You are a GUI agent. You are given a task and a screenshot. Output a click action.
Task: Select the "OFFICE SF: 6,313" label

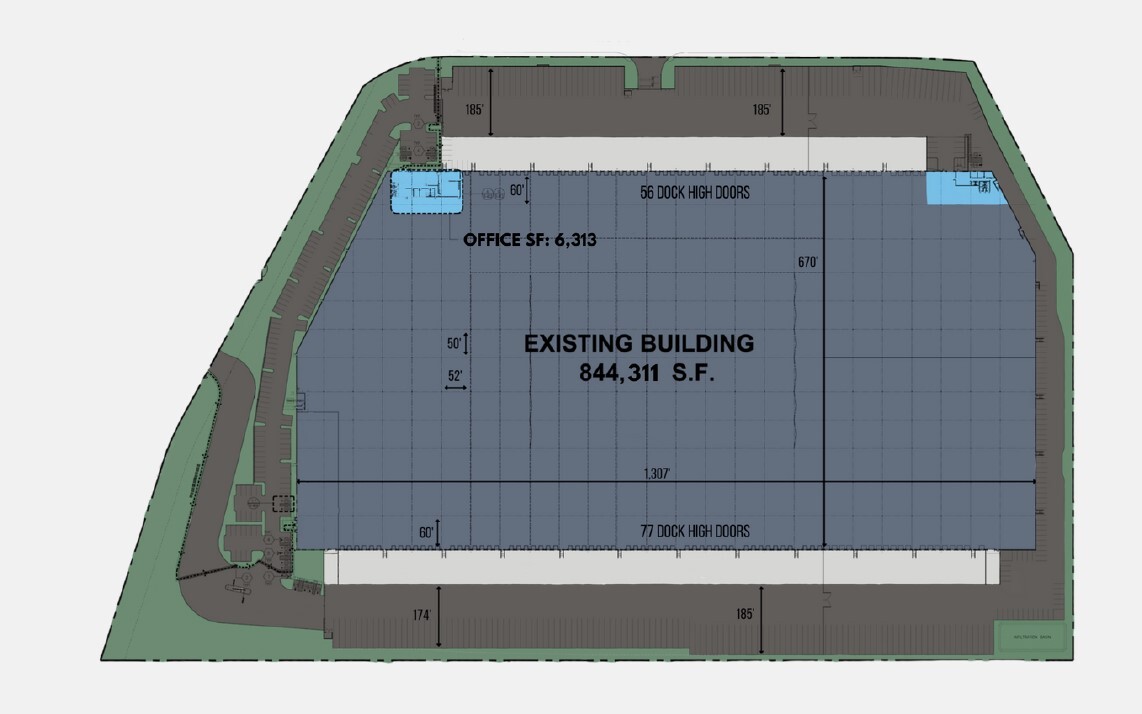(529, 240)
